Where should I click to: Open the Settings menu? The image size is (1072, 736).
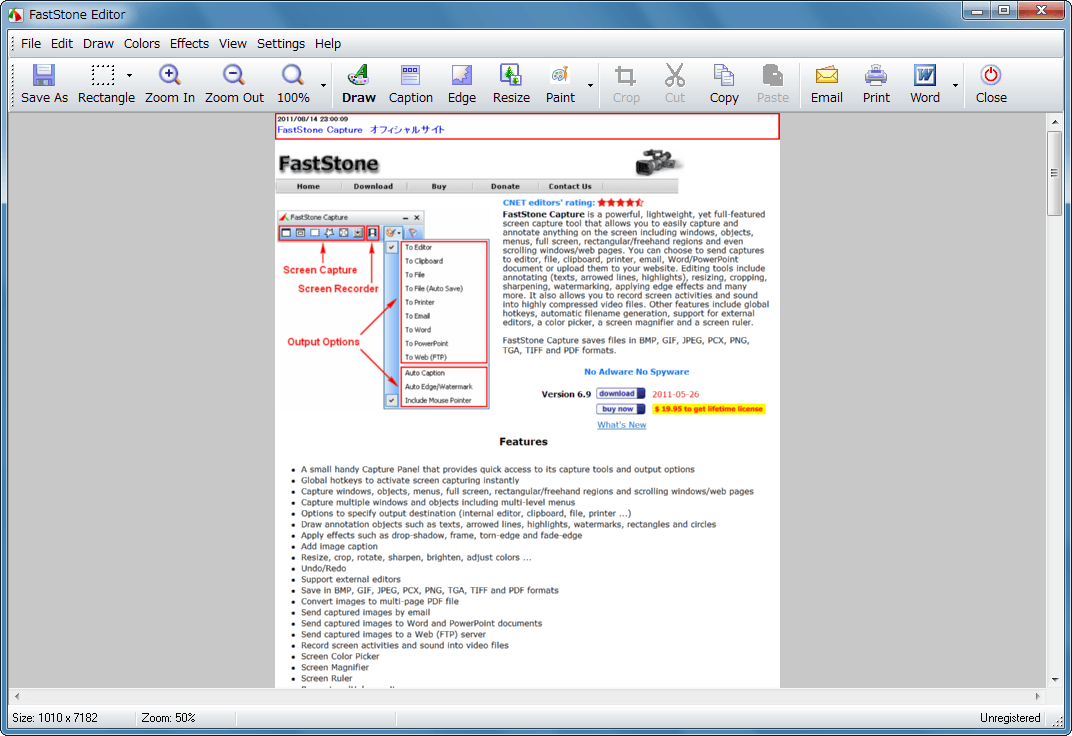(281, 44)
